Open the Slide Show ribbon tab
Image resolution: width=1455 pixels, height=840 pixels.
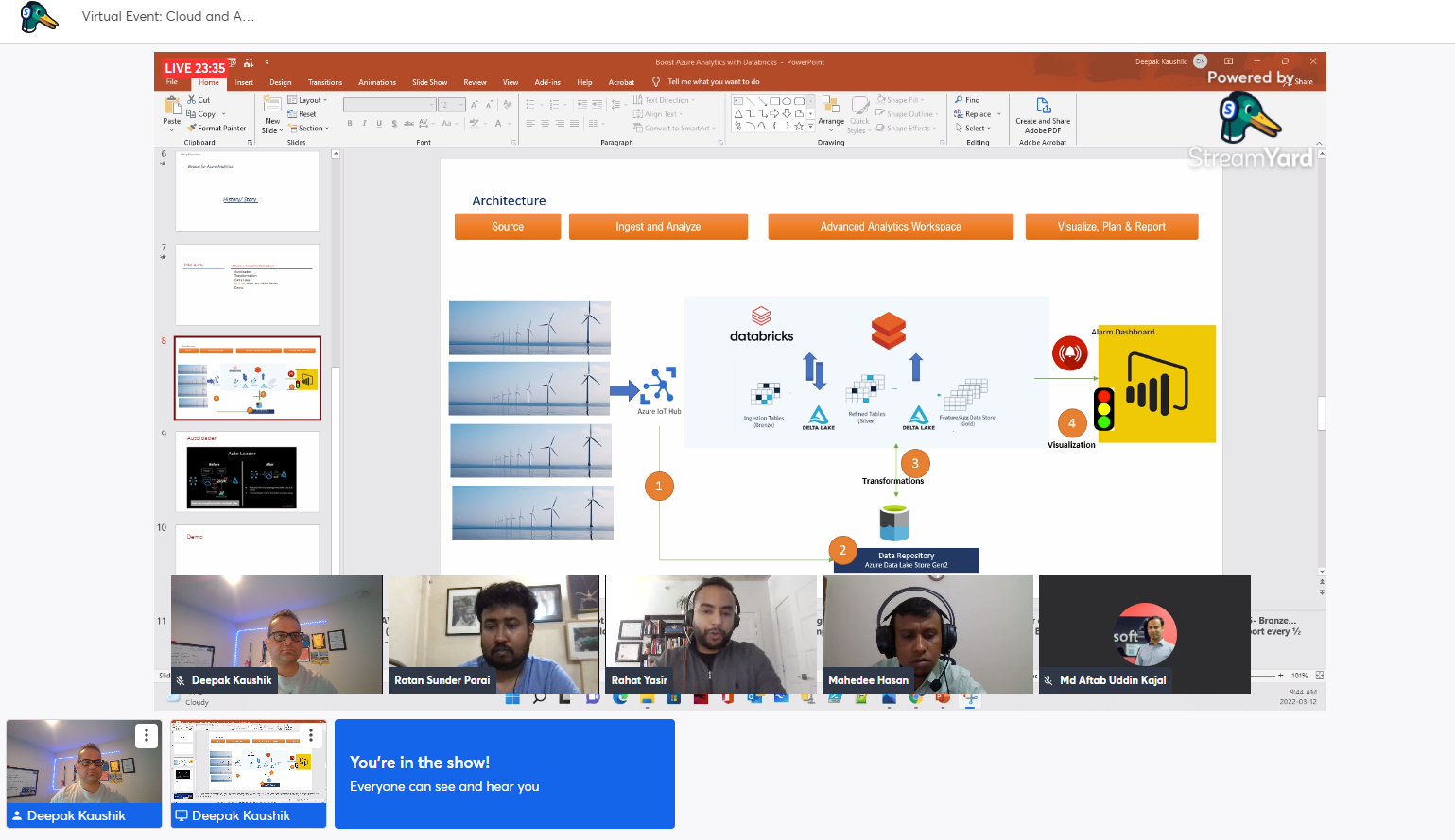coord(429,82)
